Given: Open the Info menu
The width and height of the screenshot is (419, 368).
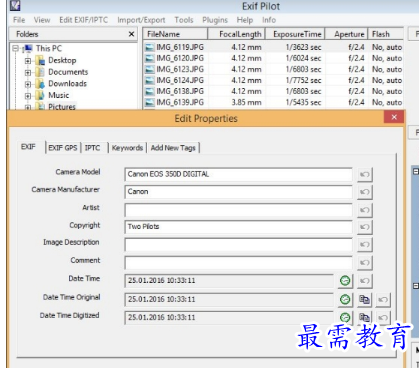Looking at the screenshot, I should 269,20.
